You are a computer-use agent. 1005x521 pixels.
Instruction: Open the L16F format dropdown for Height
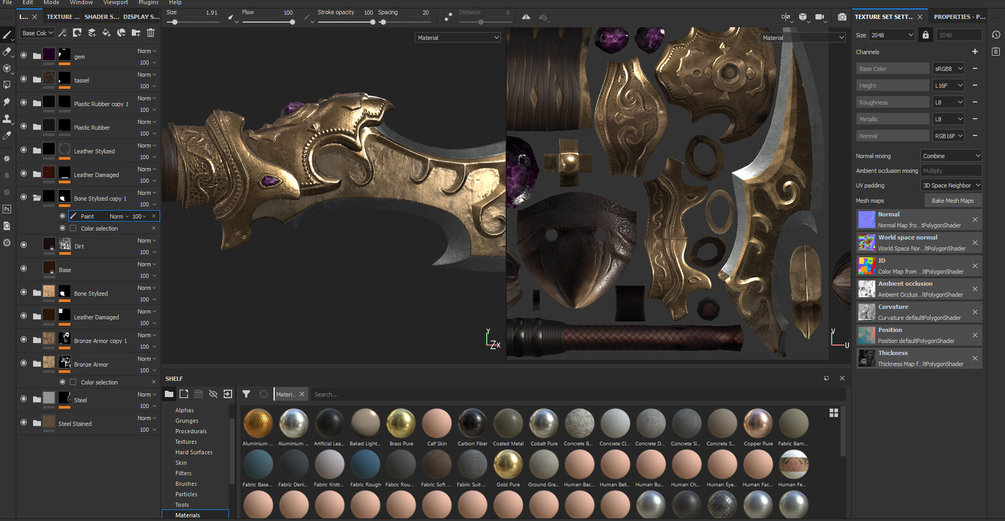click(949, 85)
